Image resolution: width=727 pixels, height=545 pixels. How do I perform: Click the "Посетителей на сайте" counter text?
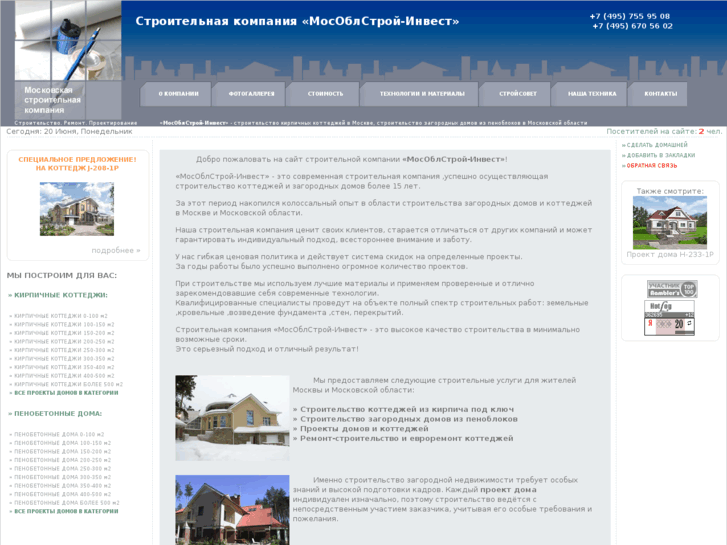[x=664, y=132]
